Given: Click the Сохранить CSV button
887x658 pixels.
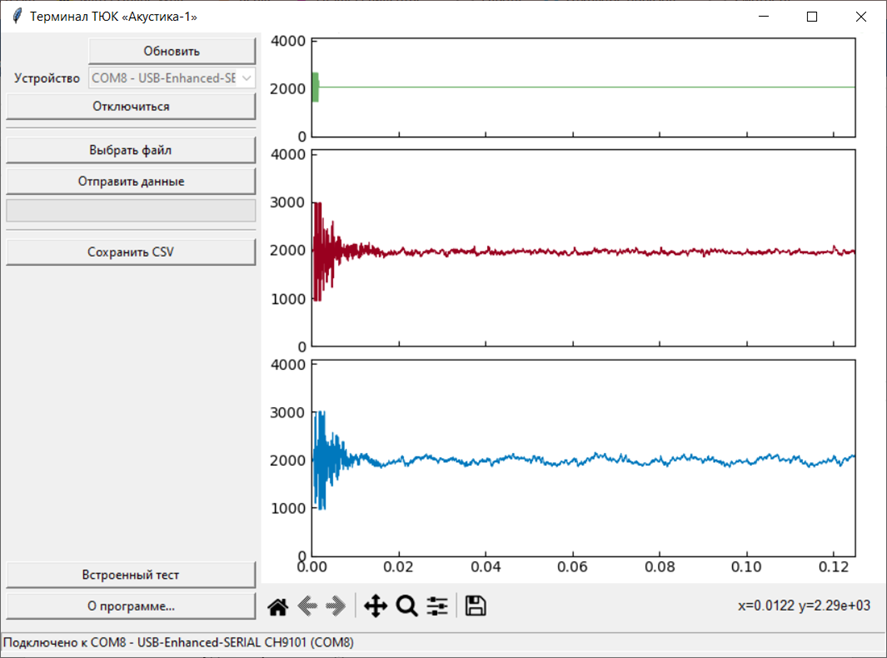Looking at the screenshot, I should [131, 252].
